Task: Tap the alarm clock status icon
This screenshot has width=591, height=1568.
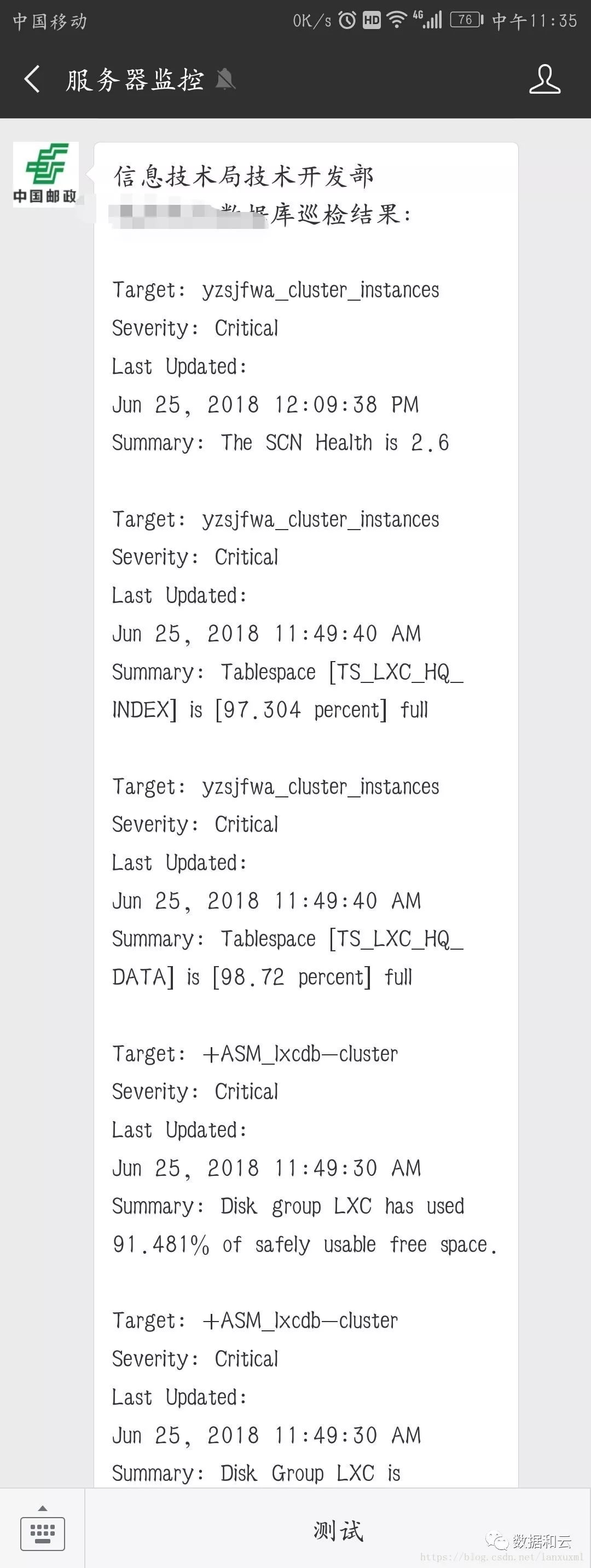Action: coord(347,21)
